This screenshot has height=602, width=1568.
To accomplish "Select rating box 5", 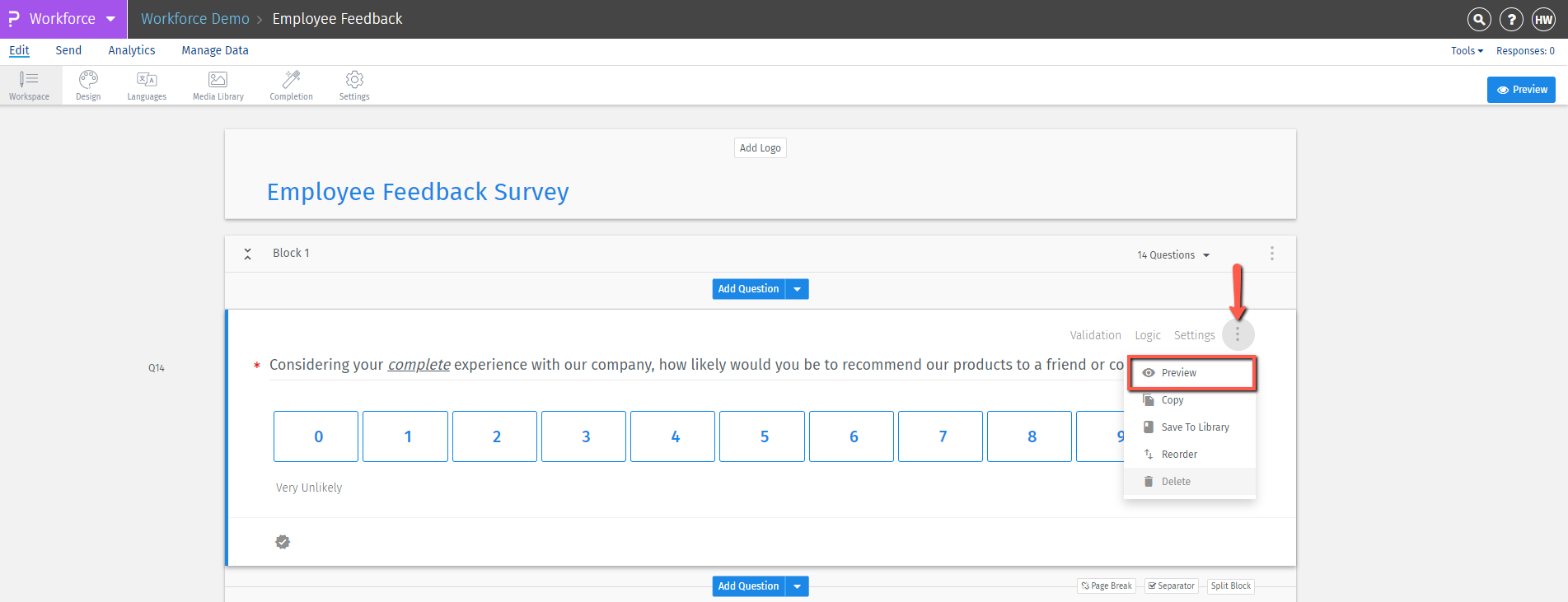I will click(762, 436).
